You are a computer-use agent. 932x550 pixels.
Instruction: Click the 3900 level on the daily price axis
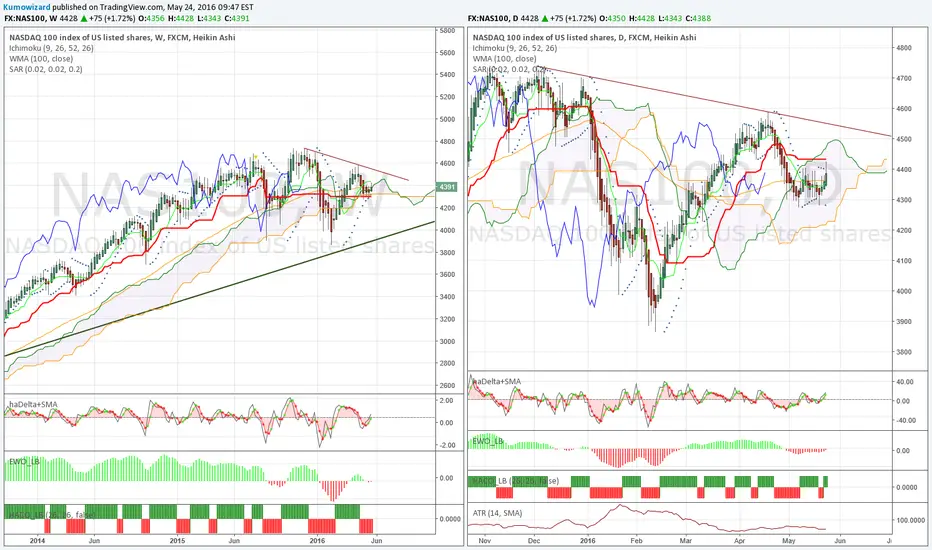click(x=903, y=322)
